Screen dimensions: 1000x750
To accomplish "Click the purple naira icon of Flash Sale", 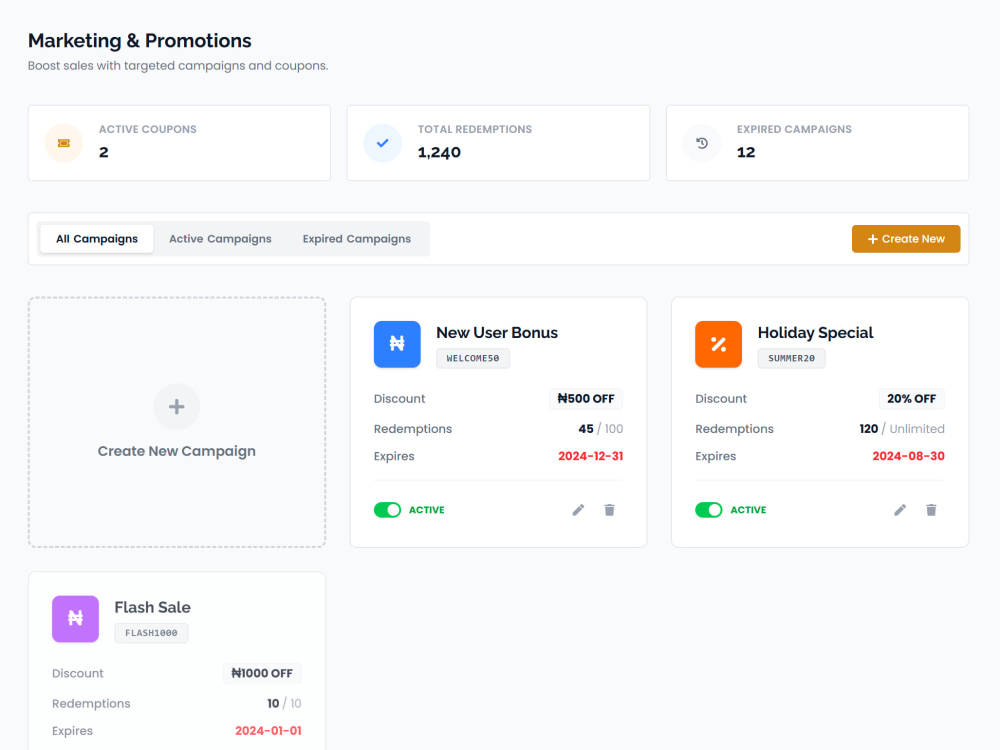I will point(75,619).
